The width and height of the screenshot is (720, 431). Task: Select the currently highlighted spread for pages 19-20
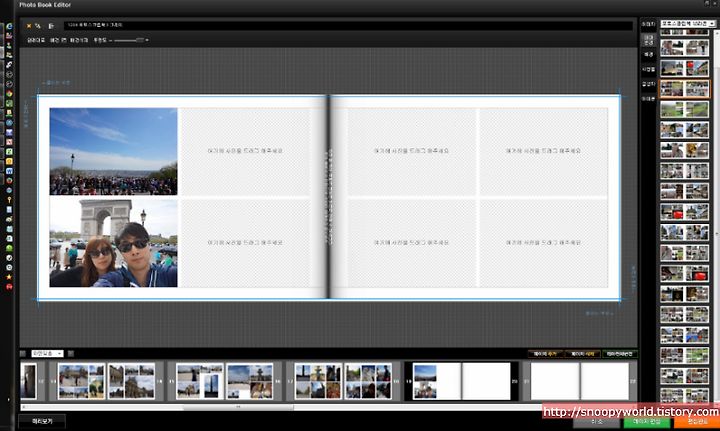click(461, 381)
